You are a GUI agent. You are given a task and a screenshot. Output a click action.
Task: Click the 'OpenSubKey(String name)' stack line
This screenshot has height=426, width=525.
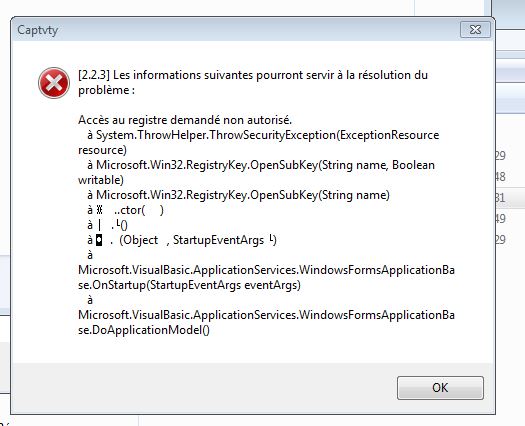tap(238, 195)
